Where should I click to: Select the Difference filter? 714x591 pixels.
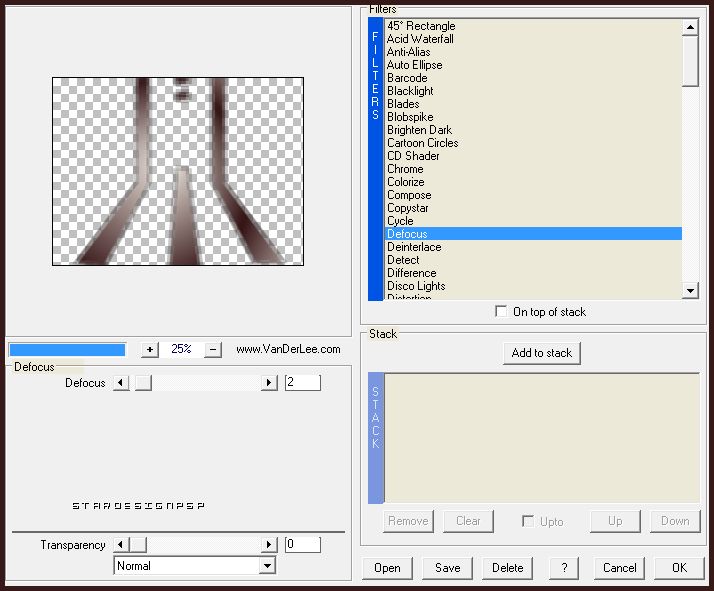pos(533,273)
